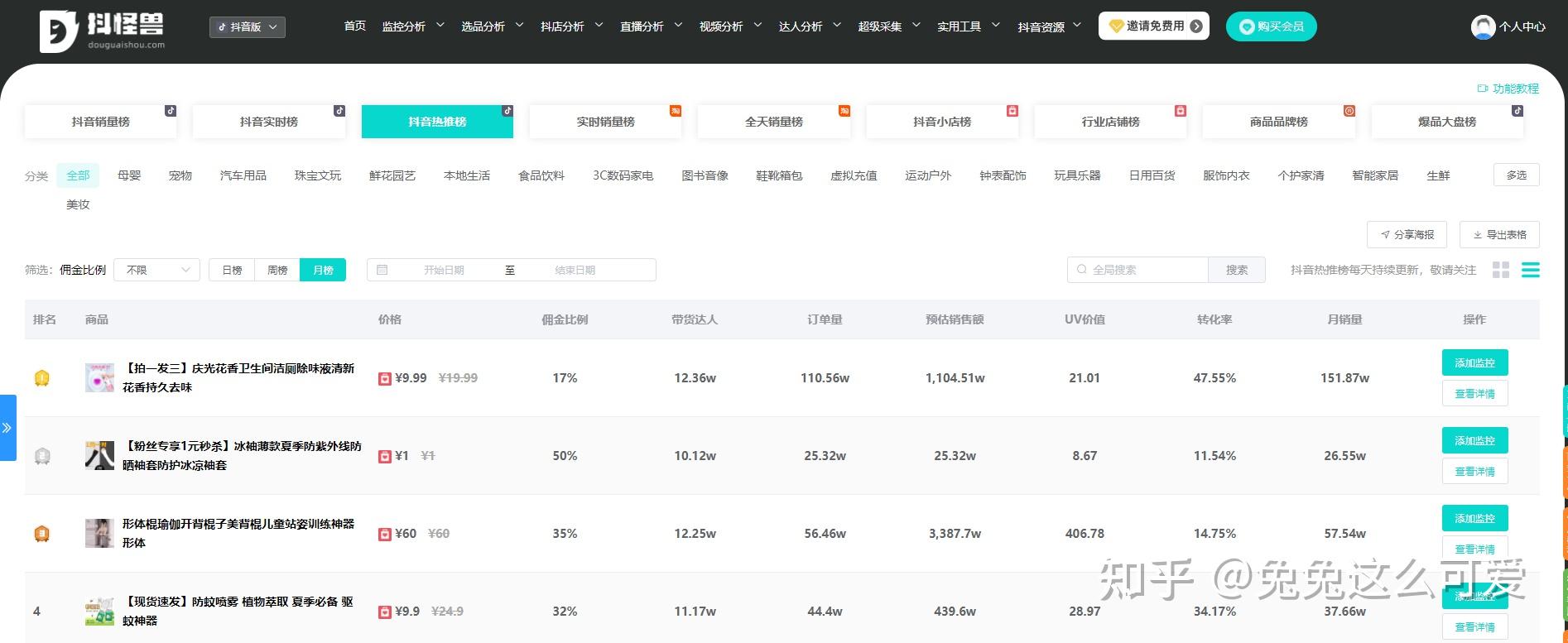
Task: Click shop icon beside ¥9.99 price
Action: tap(384, 378)
